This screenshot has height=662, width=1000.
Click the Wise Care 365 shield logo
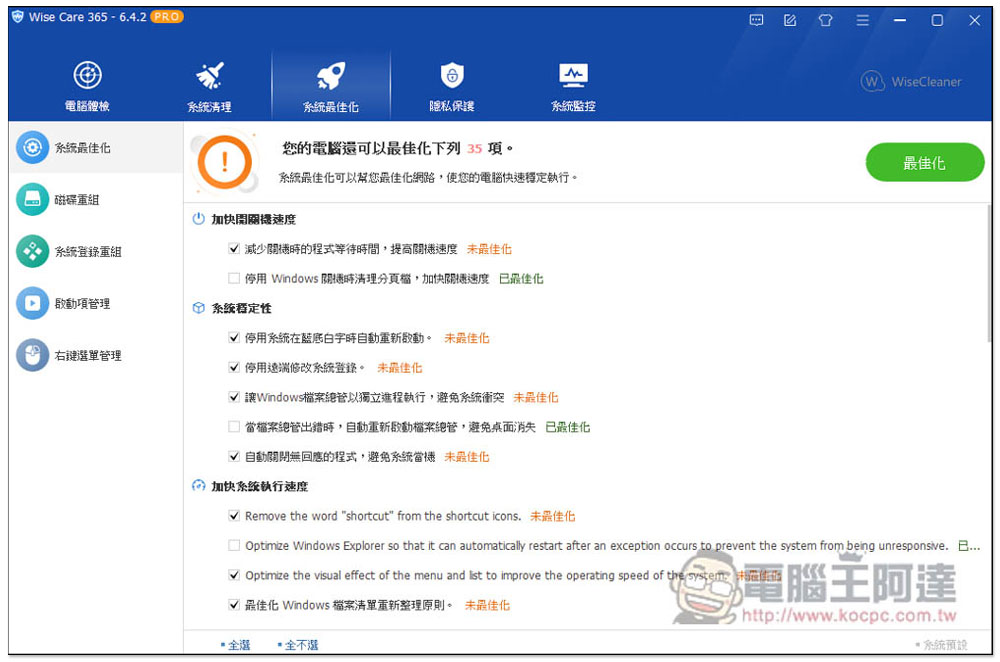pyautogui.click(x=18, y=17)
